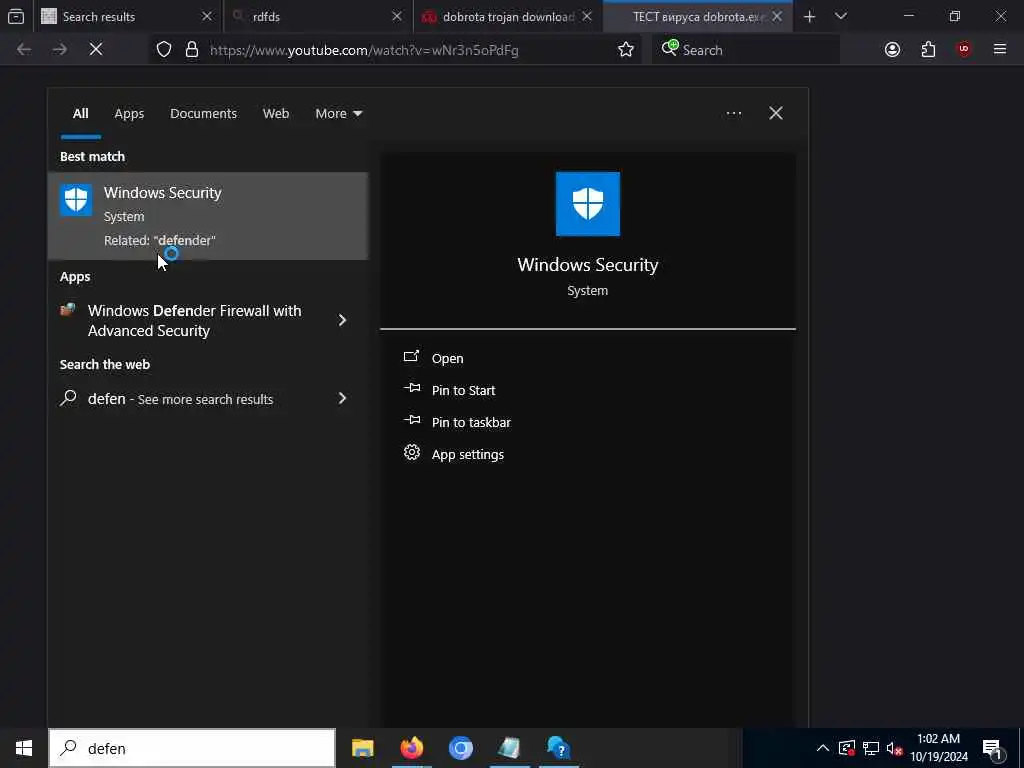Open the Firefox hamburger menu
Viewport: 1024px width, 768px height.
tap(999, 49)
